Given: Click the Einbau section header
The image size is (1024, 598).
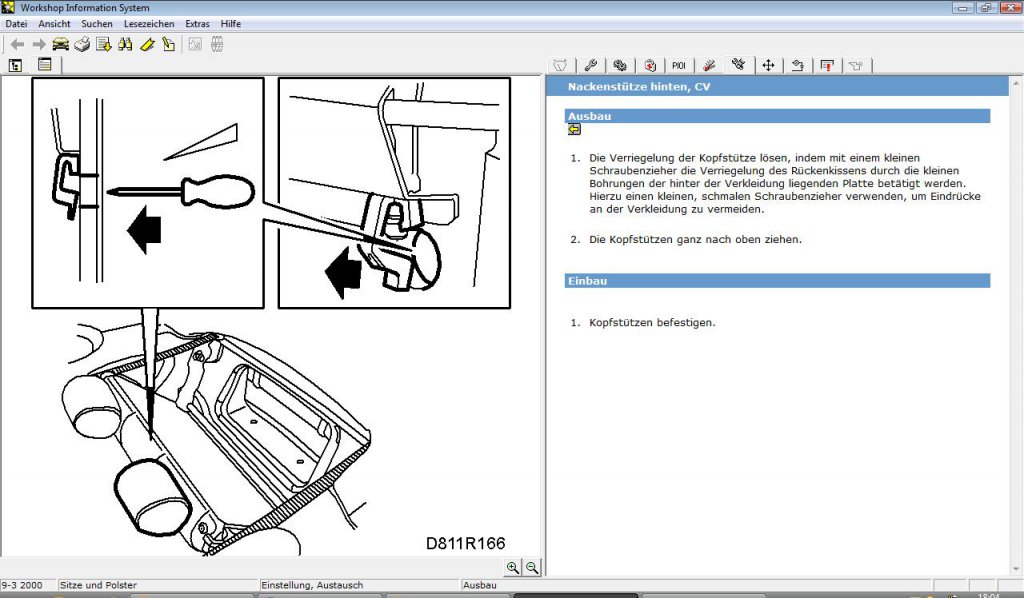Looking at the screenshot, I should (x=777, y=281).
